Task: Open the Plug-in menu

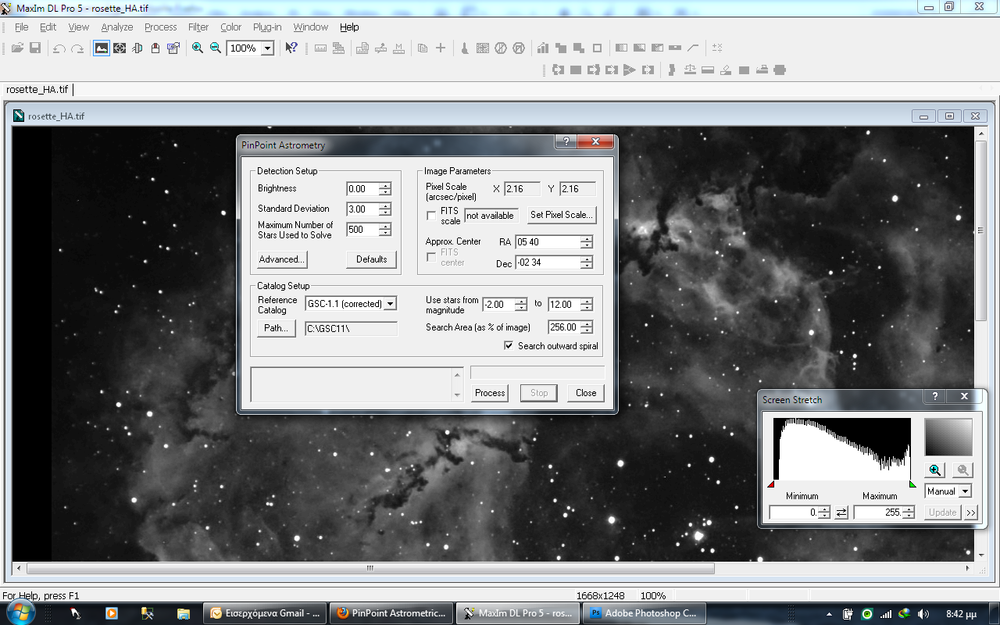Action: click(266, 27)
